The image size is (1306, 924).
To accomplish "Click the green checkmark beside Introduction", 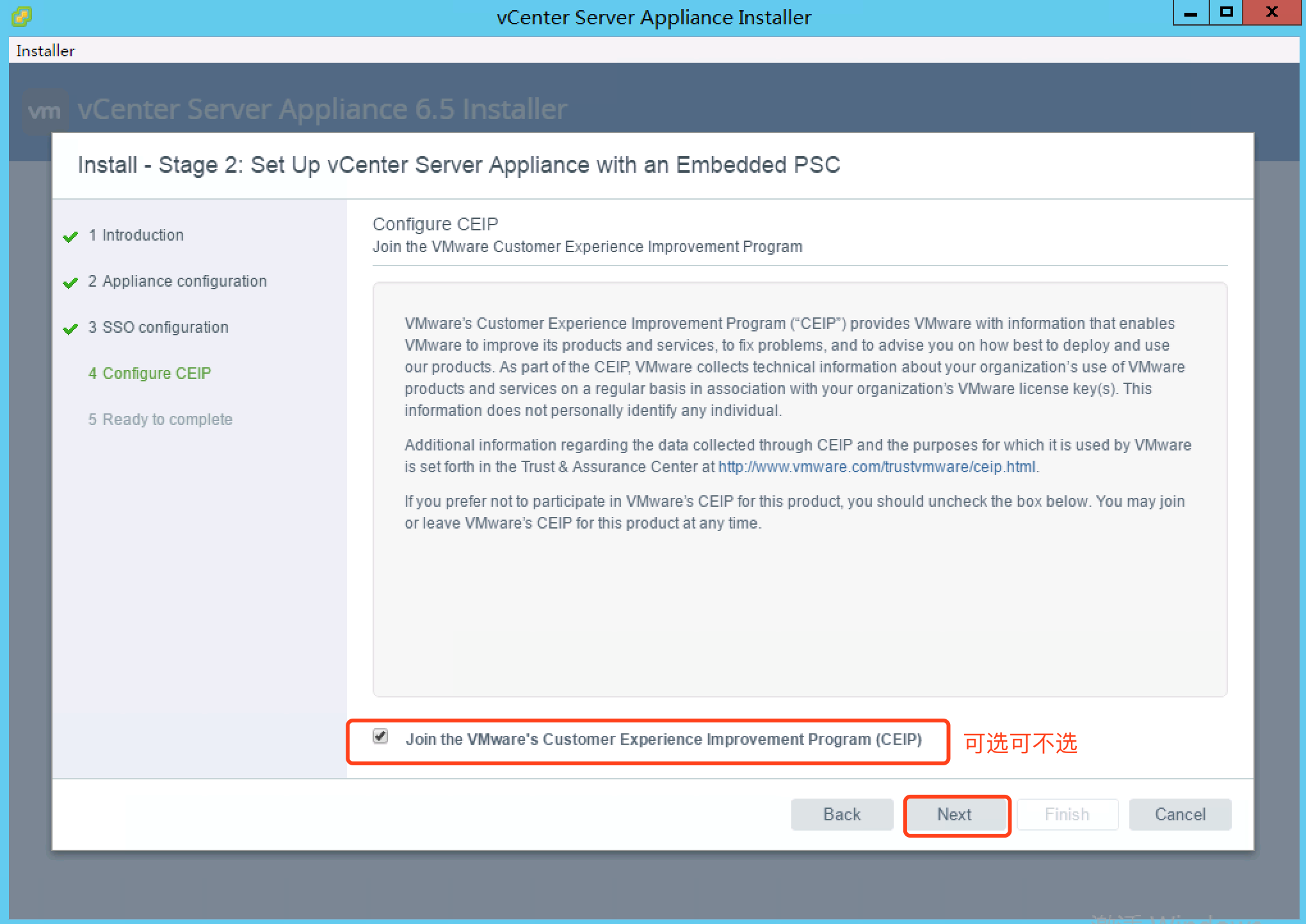I will point(70,237).
